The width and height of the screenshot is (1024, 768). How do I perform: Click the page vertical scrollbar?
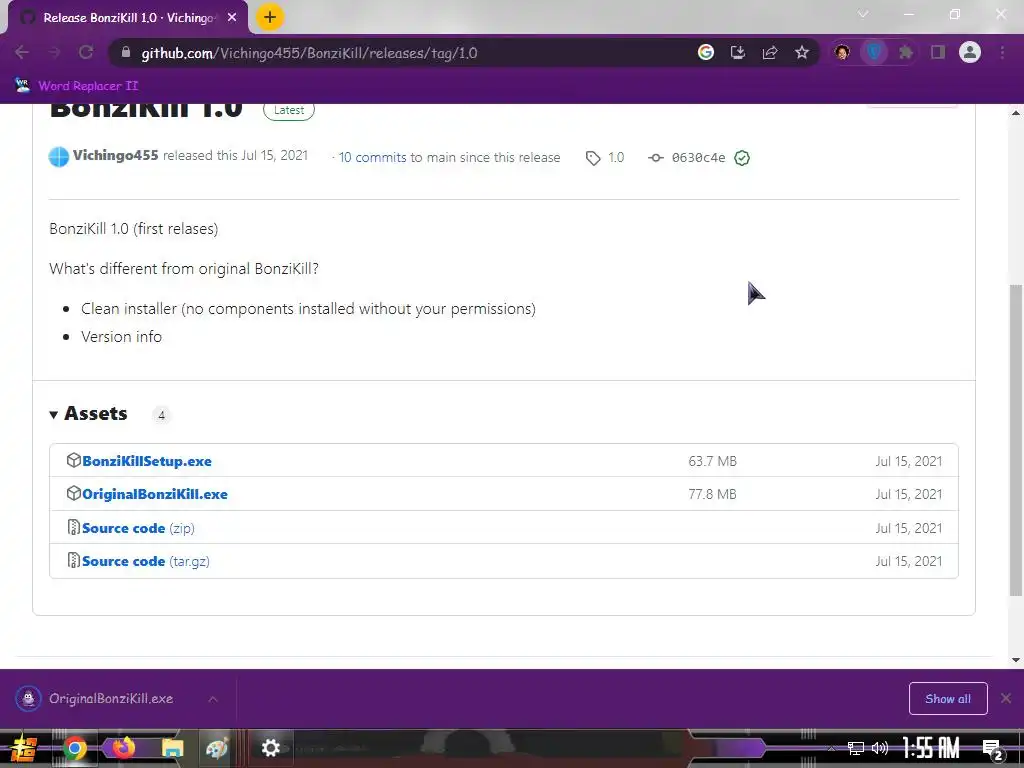coord(1016,440)
